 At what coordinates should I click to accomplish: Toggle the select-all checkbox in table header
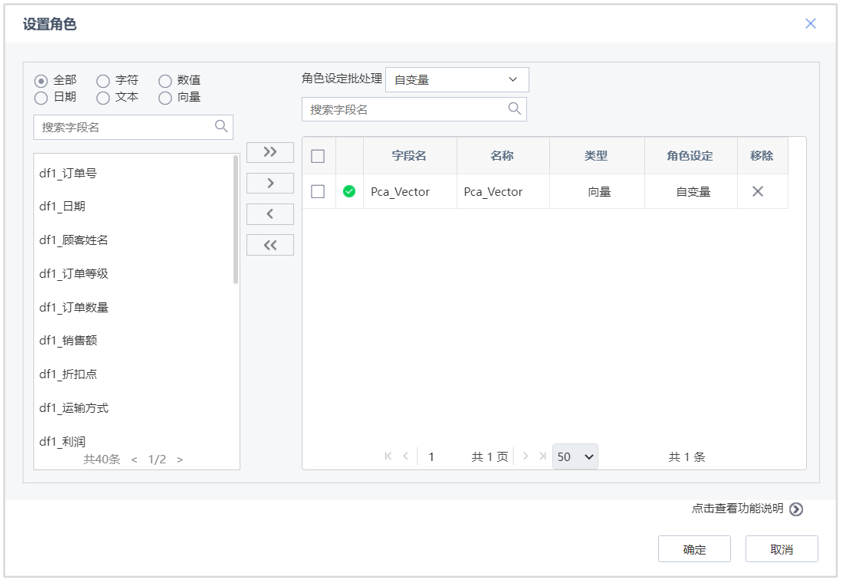click(x=319, y=155)
